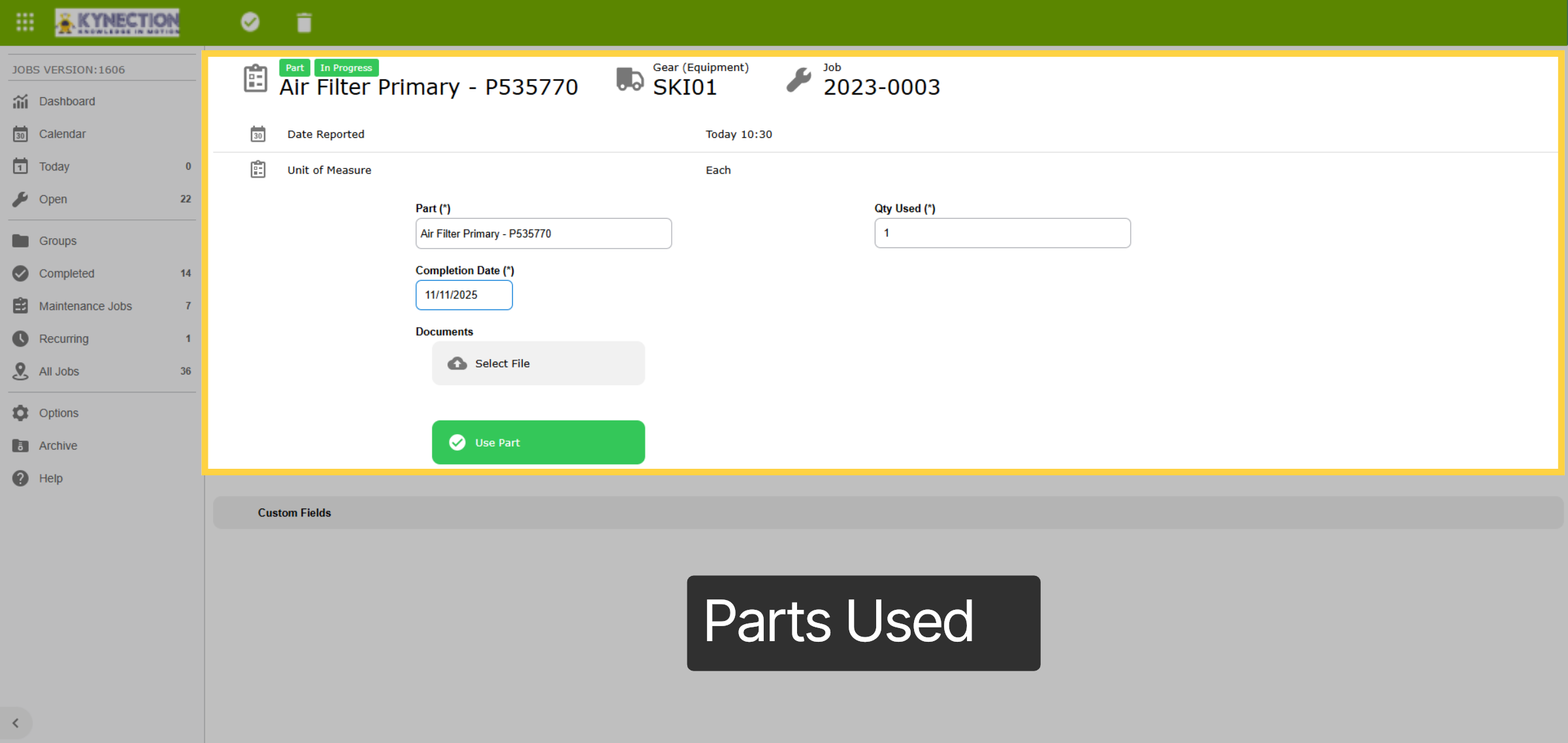
Task: Click the Date Reported calendar icon
Action: click(258, 134)
